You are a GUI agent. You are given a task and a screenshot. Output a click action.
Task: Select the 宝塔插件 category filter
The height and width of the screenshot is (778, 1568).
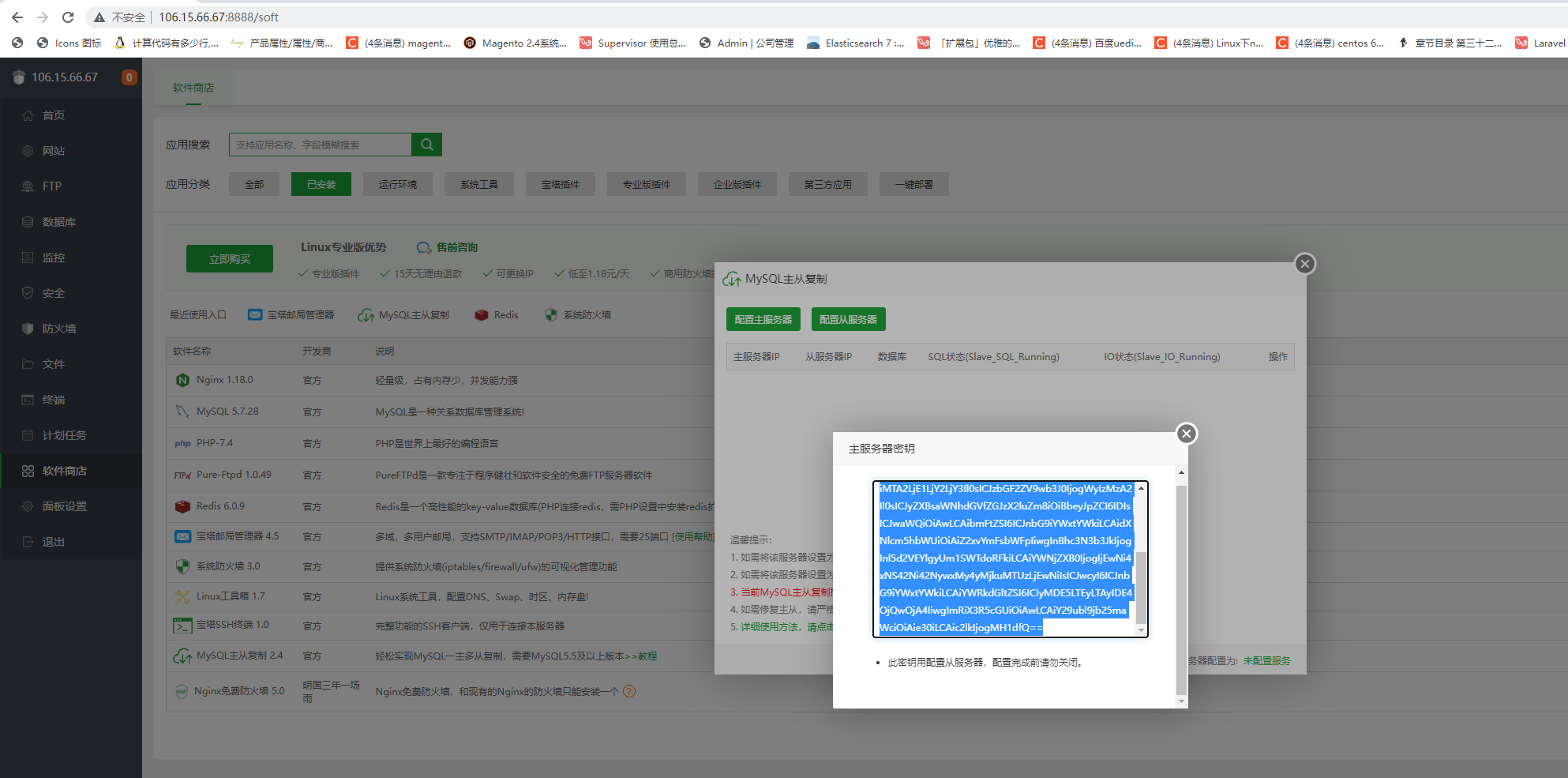[561, 184]
